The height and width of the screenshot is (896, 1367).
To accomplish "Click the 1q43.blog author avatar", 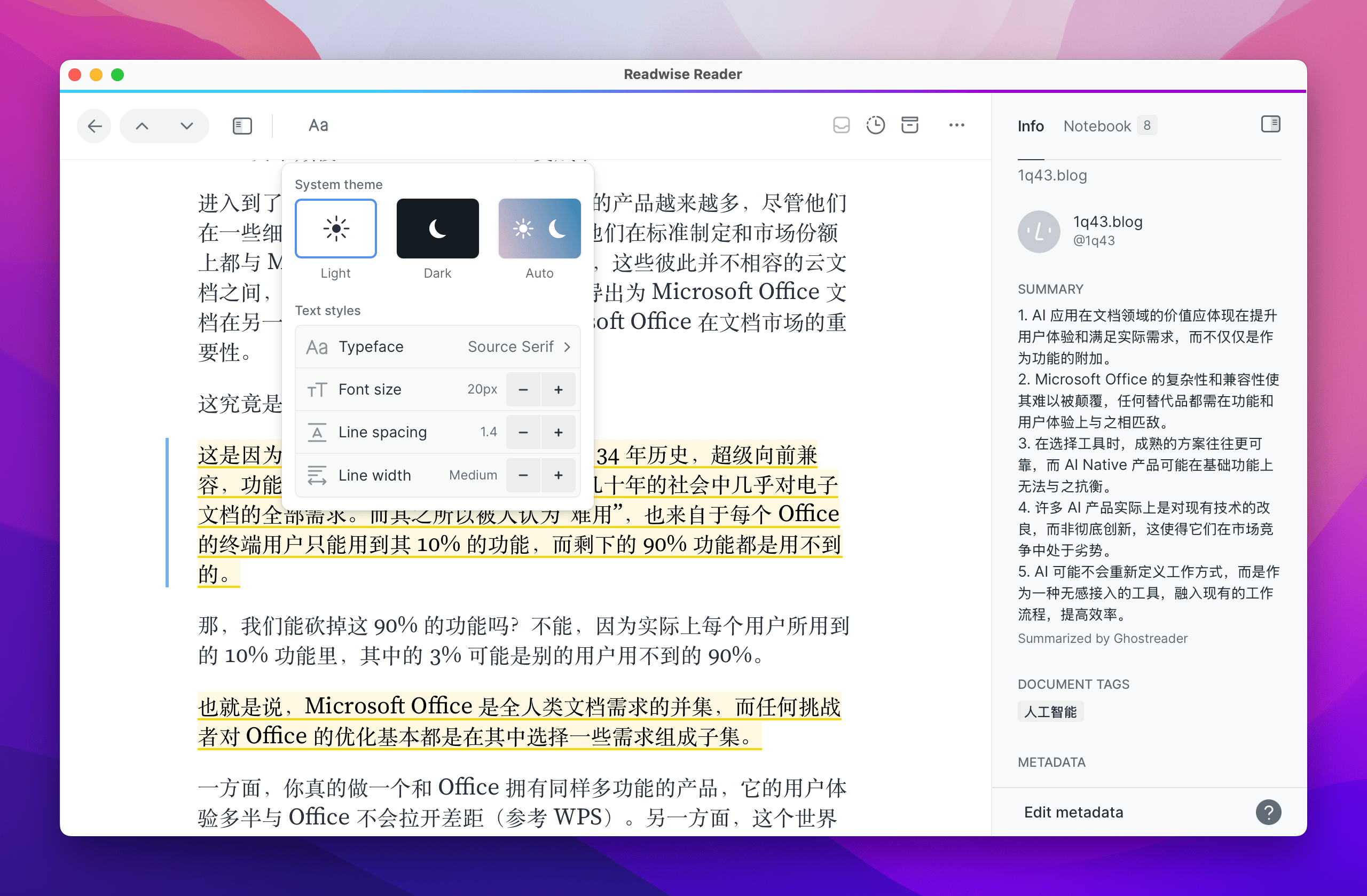I will [x=1039, y=231].
